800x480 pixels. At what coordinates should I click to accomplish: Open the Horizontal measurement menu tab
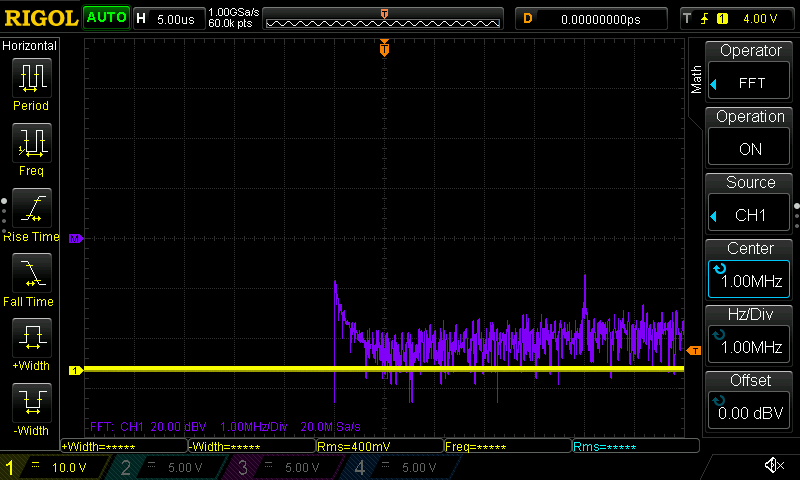point(30,46)
